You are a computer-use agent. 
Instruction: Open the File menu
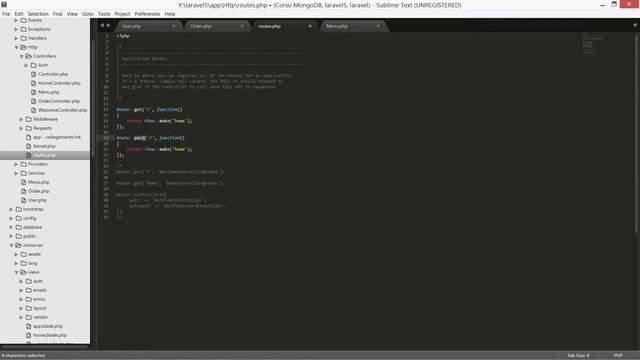(6, 14)
